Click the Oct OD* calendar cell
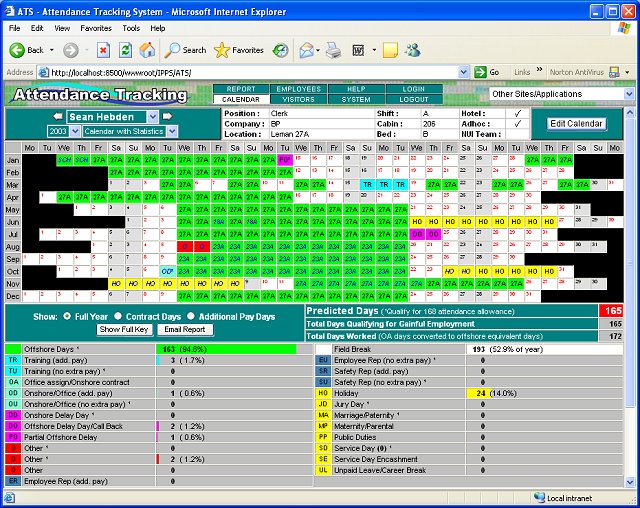The image size is (640, 508). tap(167, 271)
